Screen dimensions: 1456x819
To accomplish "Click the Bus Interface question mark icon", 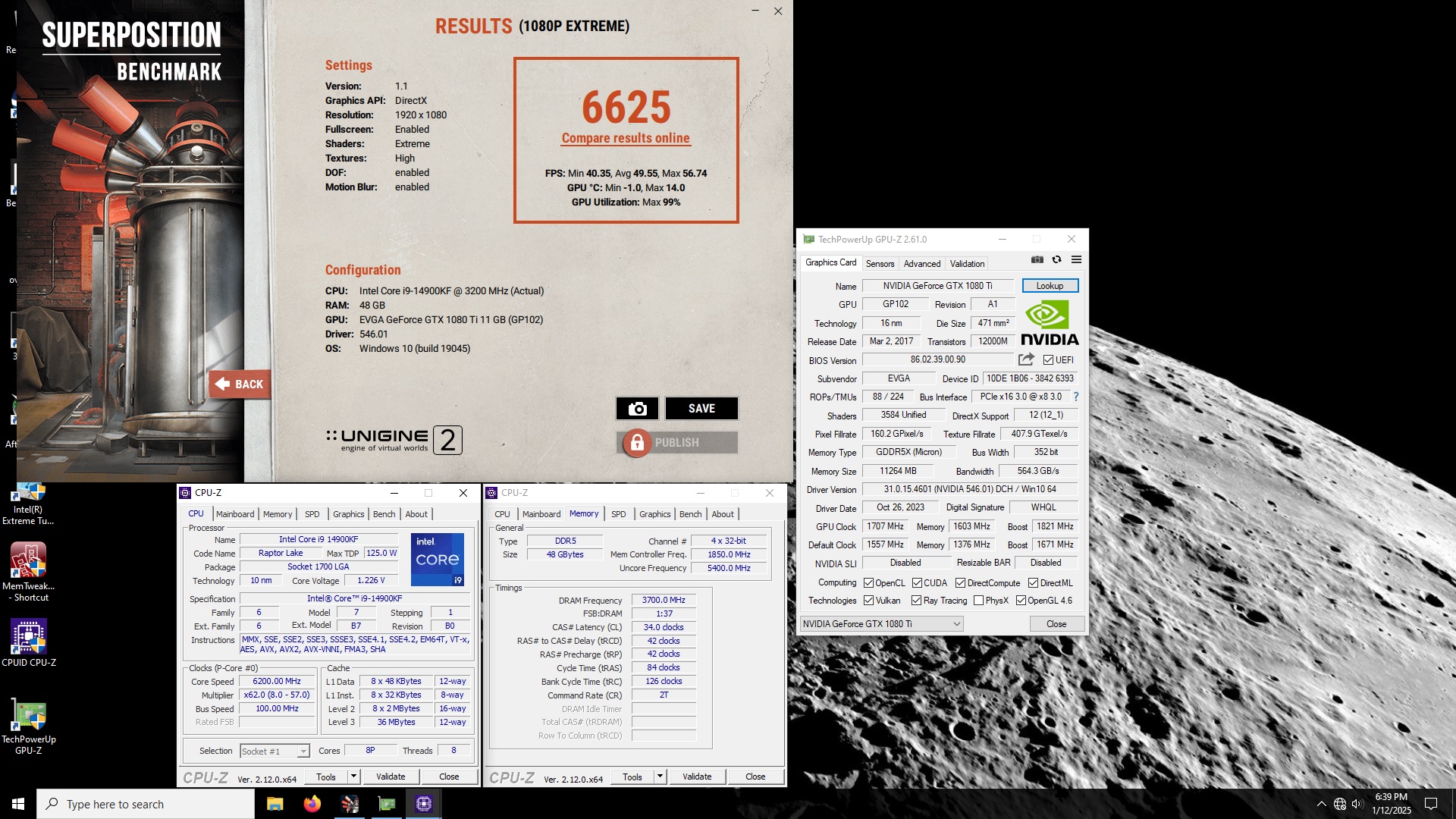I will pyautogui.click(x=1075, y=397).
